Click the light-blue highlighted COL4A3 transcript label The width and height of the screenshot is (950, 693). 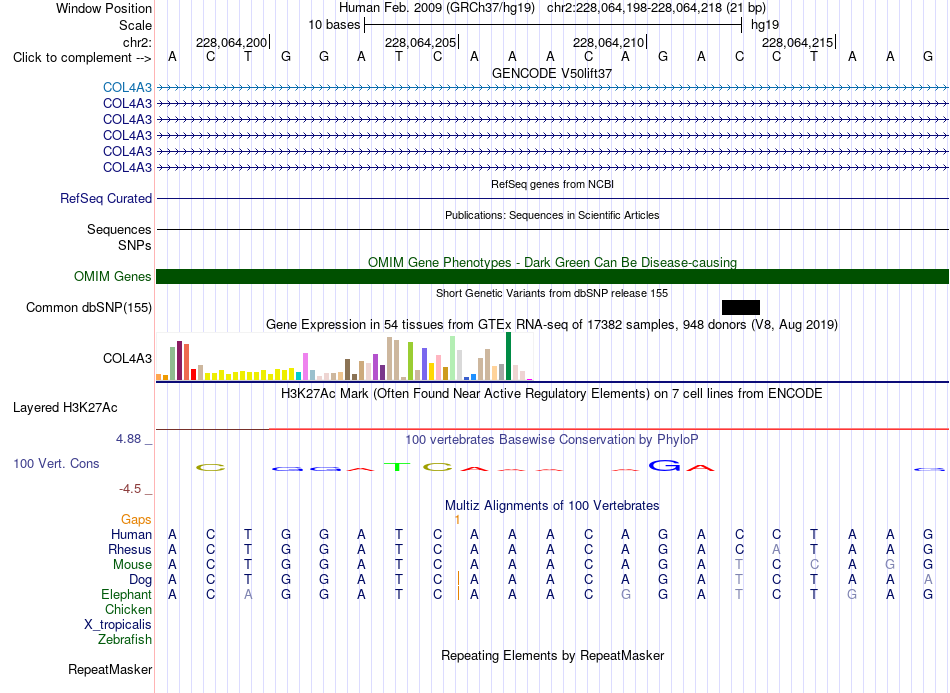click(127, 88)
